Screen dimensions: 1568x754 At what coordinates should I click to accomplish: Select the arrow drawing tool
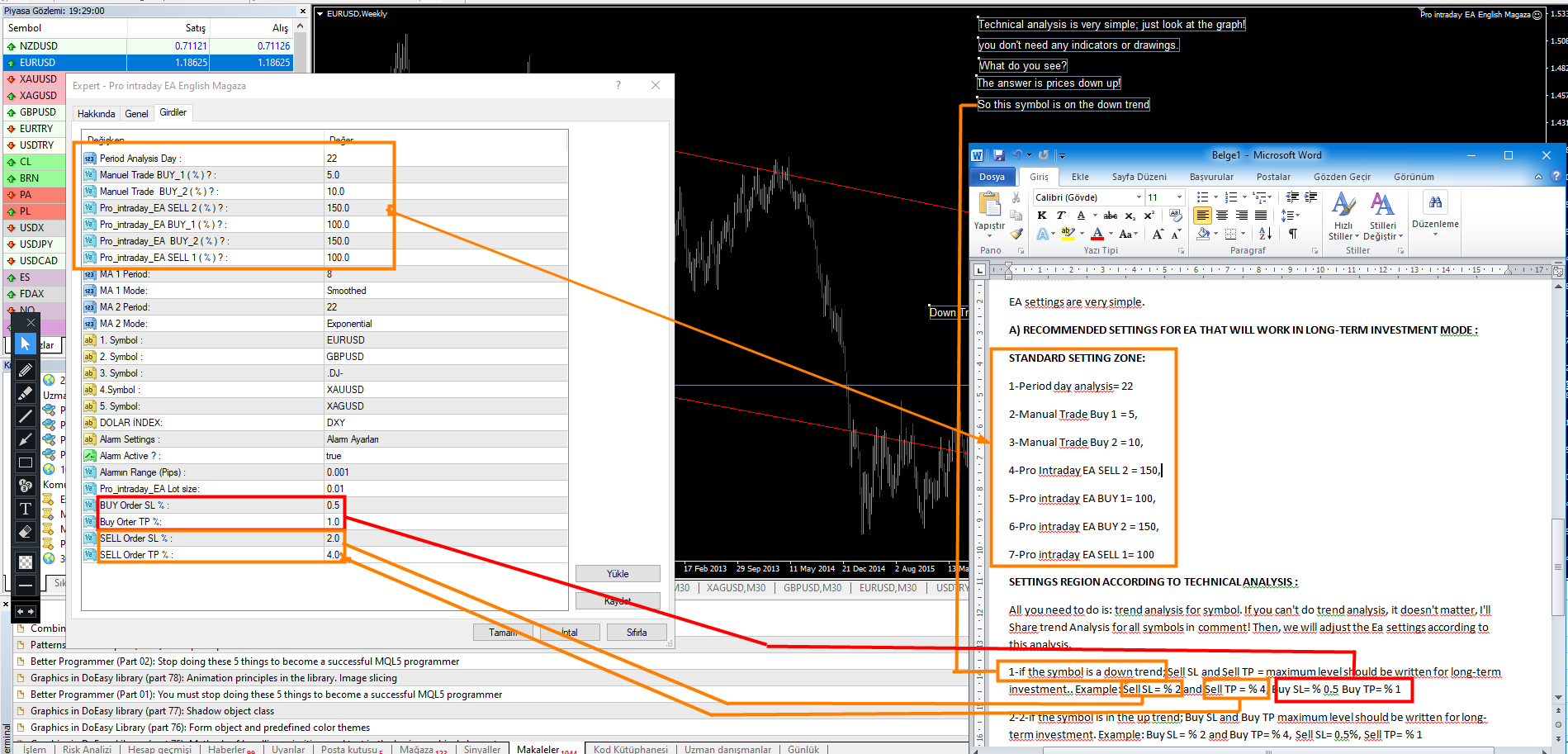pos(26,439)
